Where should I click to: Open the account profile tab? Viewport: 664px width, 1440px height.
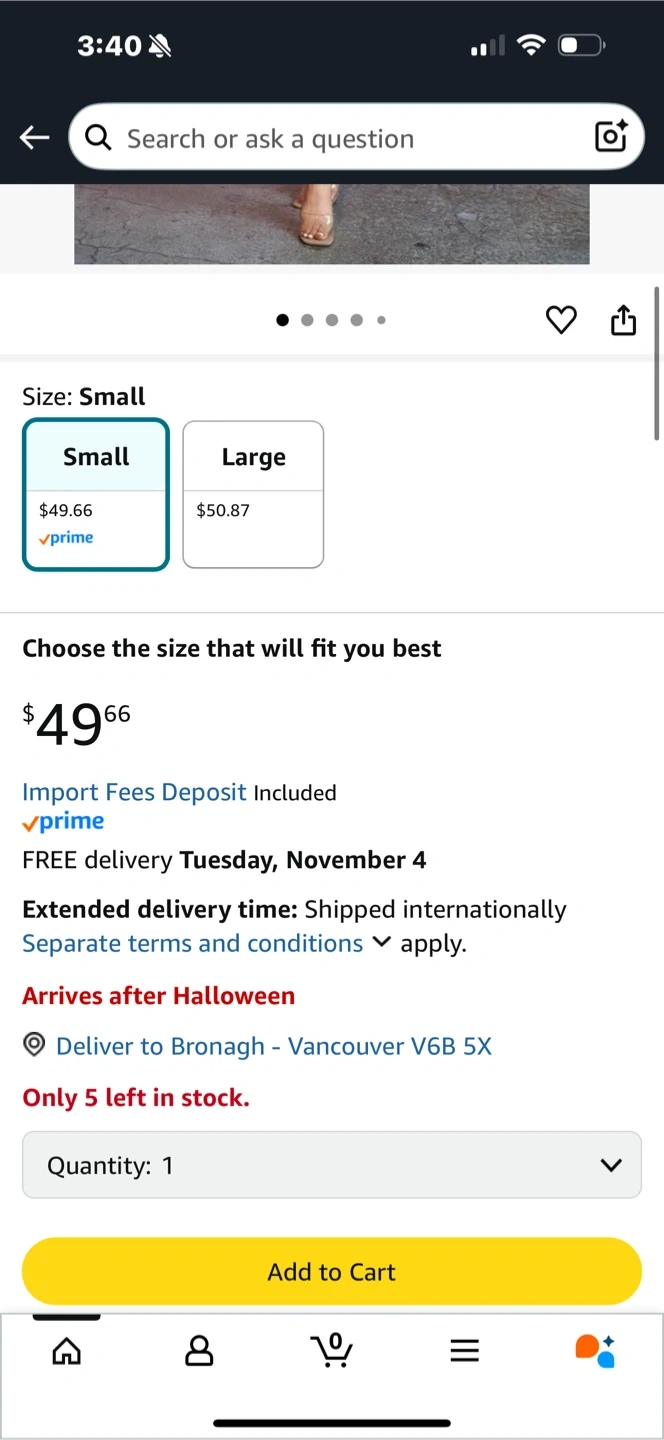click(199, 1351)
